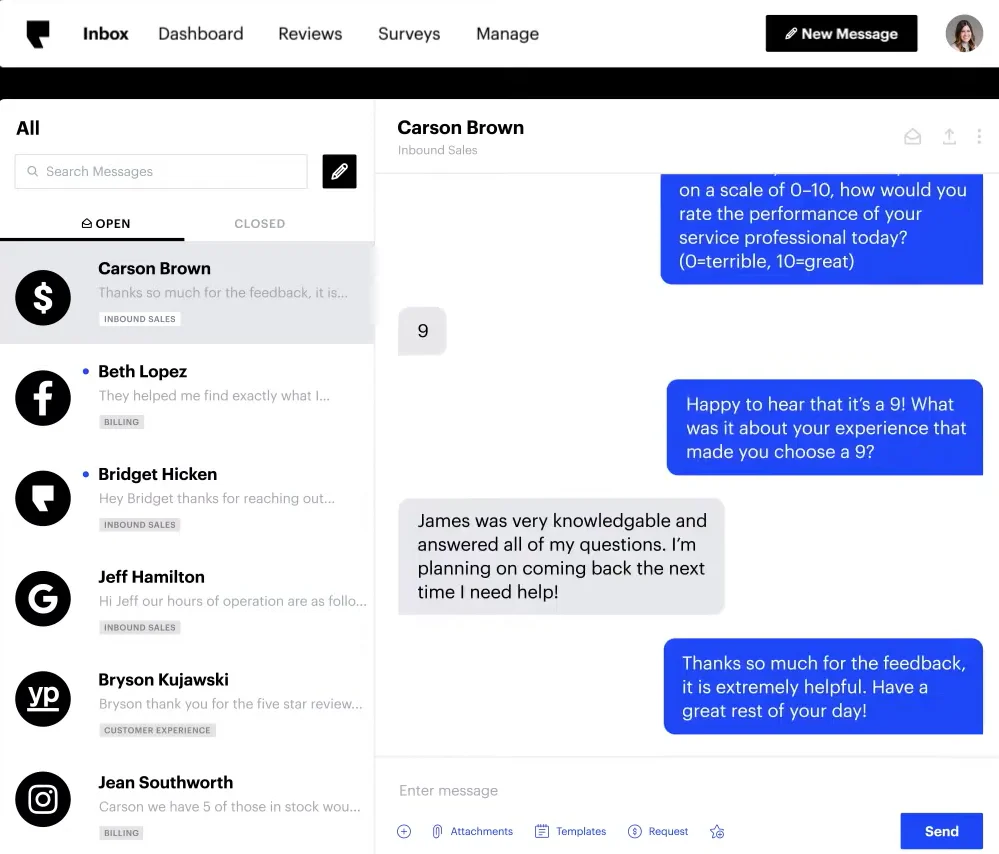
Task: Open Beth Lopez conversation name
Action: click(143, 371)
